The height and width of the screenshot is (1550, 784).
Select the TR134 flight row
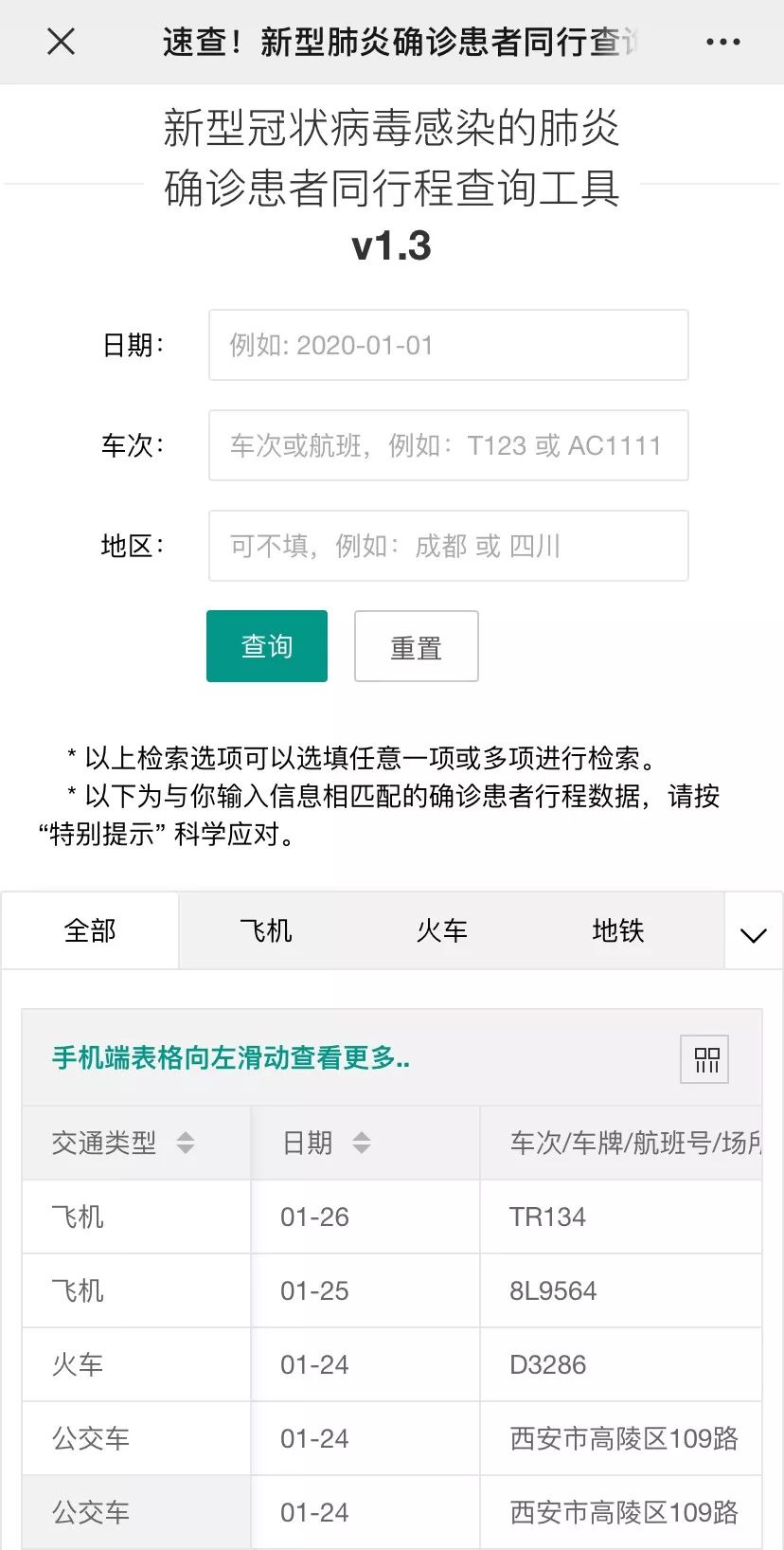click(392, 1217)
